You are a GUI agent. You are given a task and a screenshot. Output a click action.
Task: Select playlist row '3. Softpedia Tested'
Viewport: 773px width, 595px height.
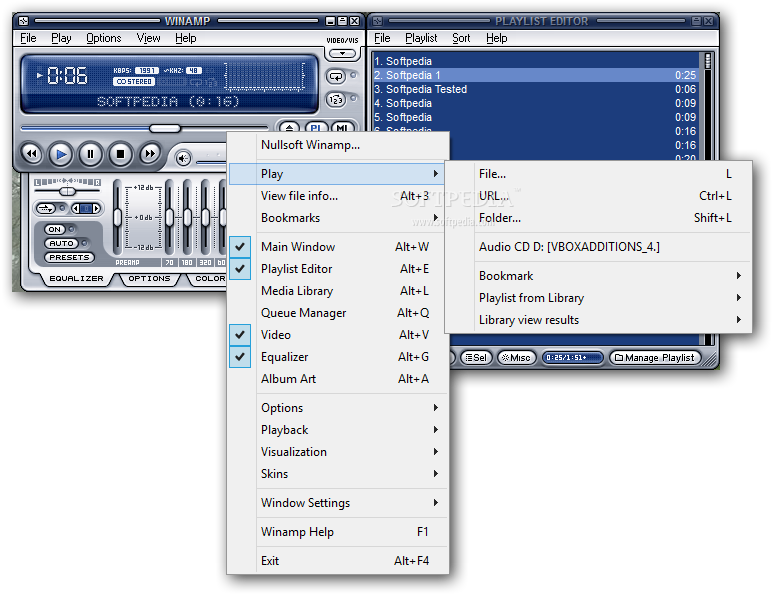[x=535, y=89]
